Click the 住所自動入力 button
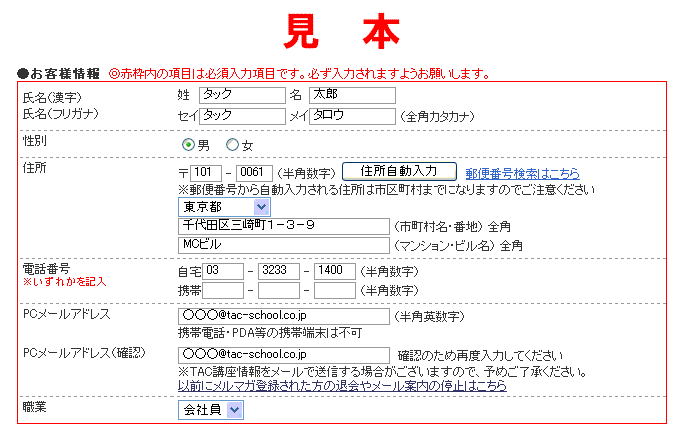This screenshot has height=440, width=685. (399, 171)
